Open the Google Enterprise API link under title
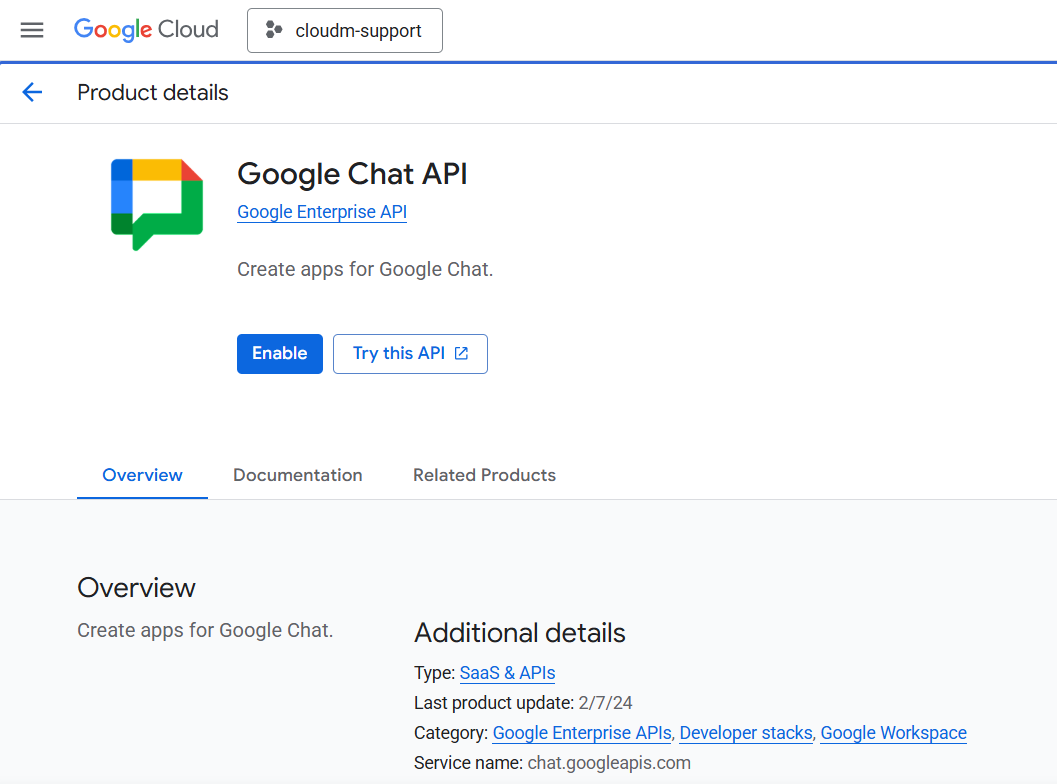1057x784 pixels. click(x=322, y=212)
